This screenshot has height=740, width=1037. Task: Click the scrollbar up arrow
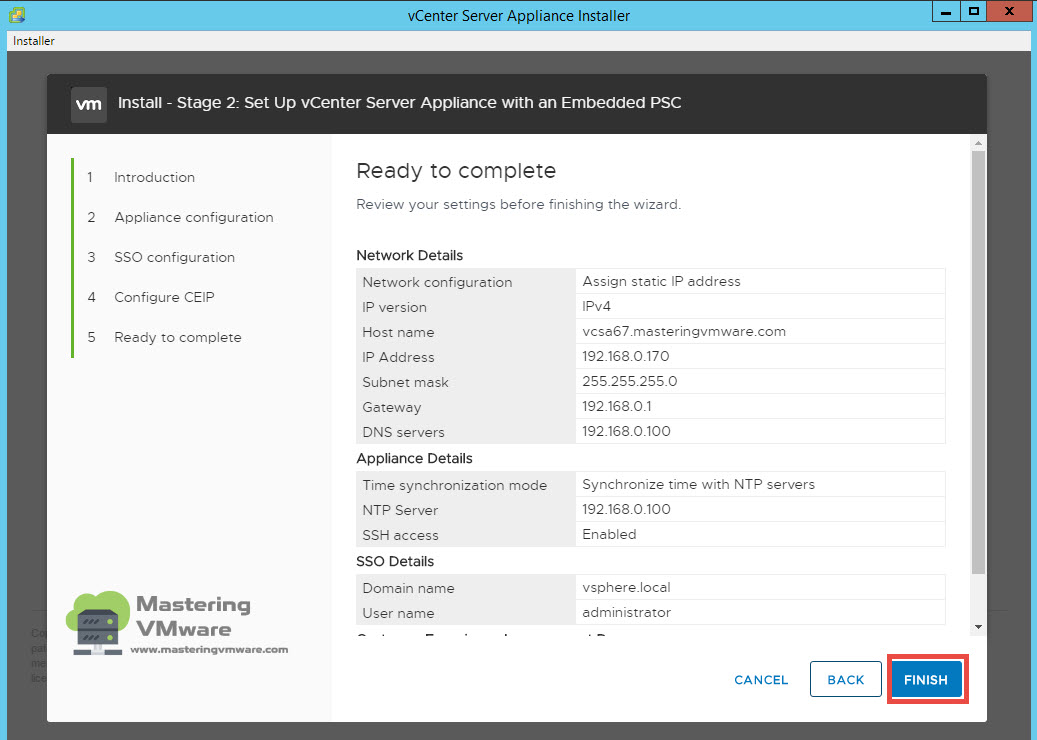(978, 144)
